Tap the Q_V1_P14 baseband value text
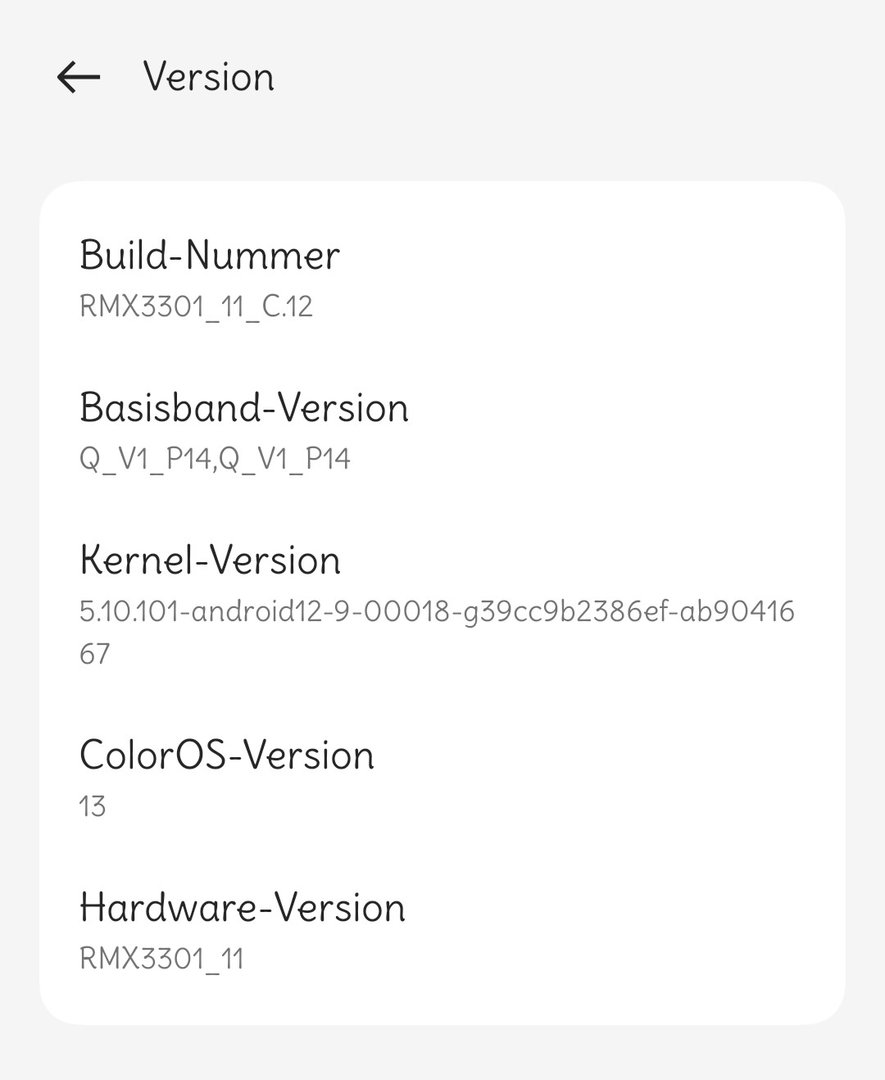Viewport: 885px width, 1080px height. pyautogui.click(x=215, y=460)
